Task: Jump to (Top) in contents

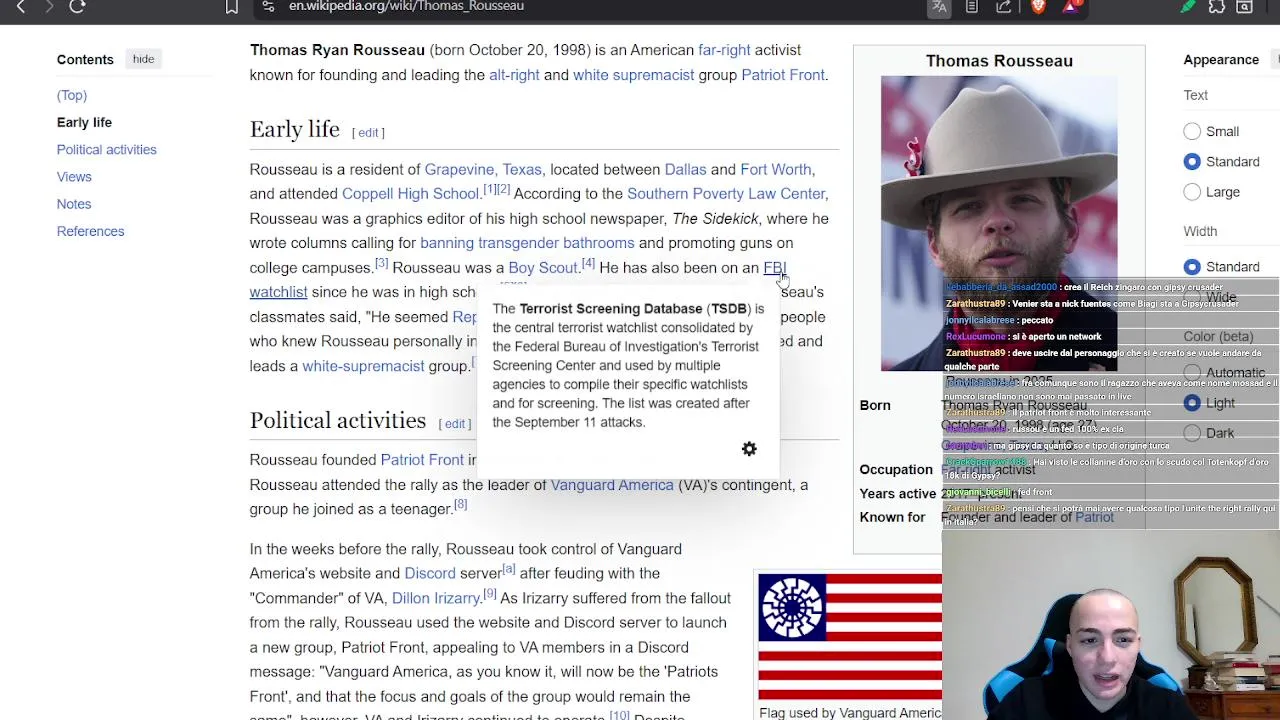Action: 72,95
